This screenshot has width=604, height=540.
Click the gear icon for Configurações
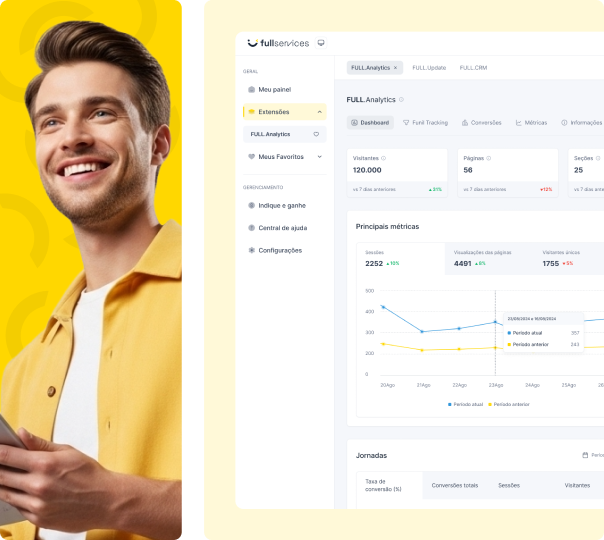pyautogui.click(x=251, y=250)
